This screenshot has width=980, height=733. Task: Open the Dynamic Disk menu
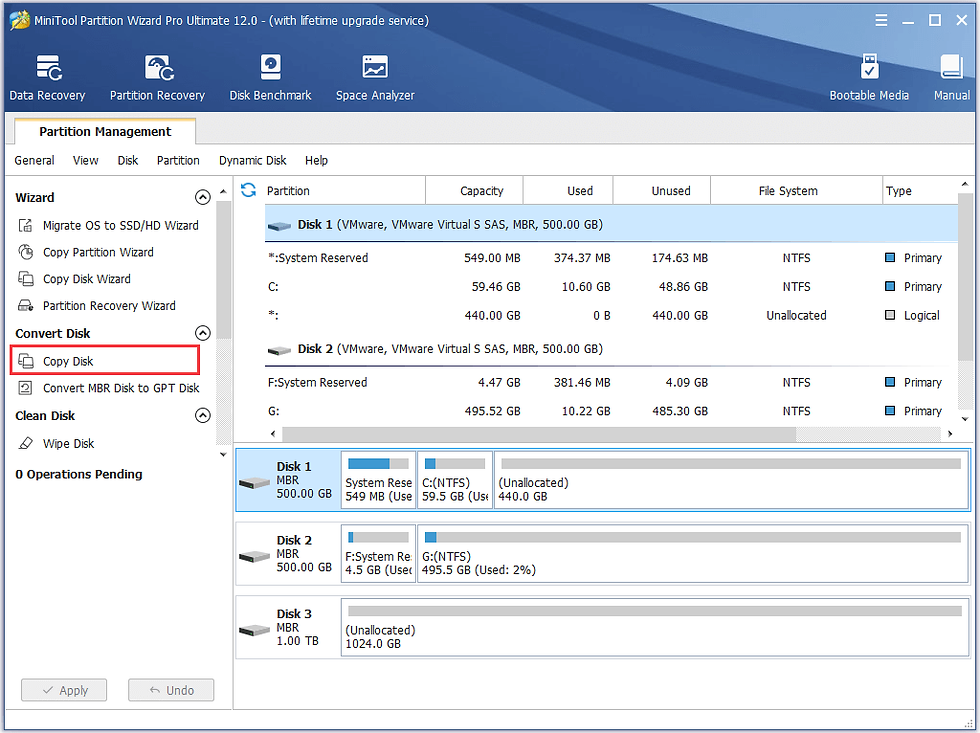[252, 161]
